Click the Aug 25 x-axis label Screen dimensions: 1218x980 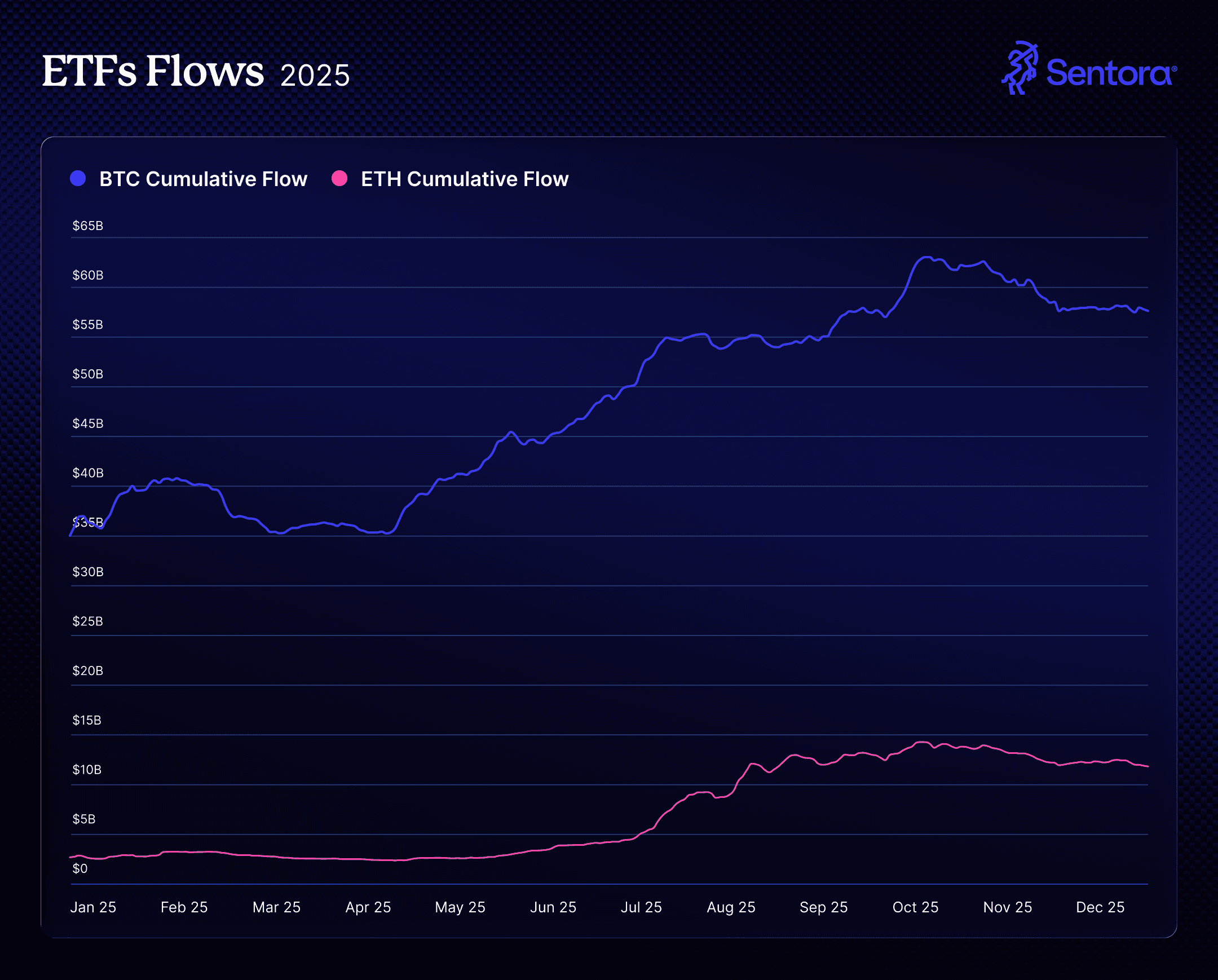click(x=731, y=907)
